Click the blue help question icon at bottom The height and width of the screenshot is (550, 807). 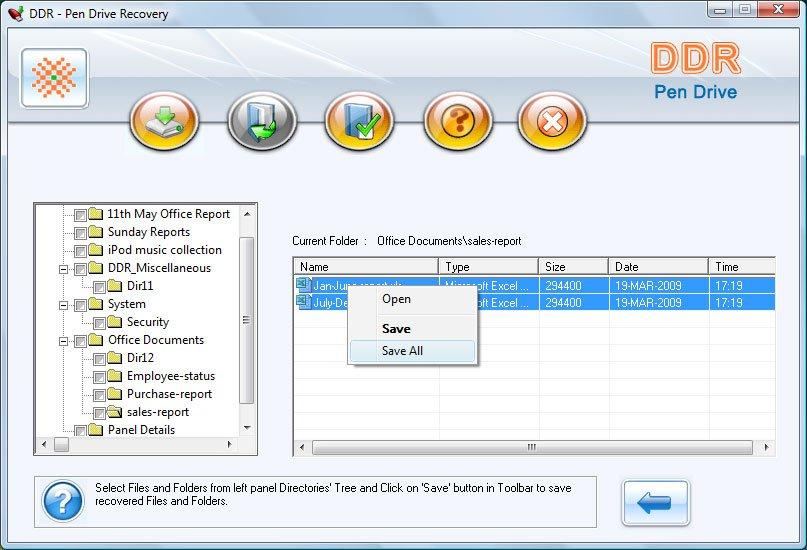pos(63,501)
